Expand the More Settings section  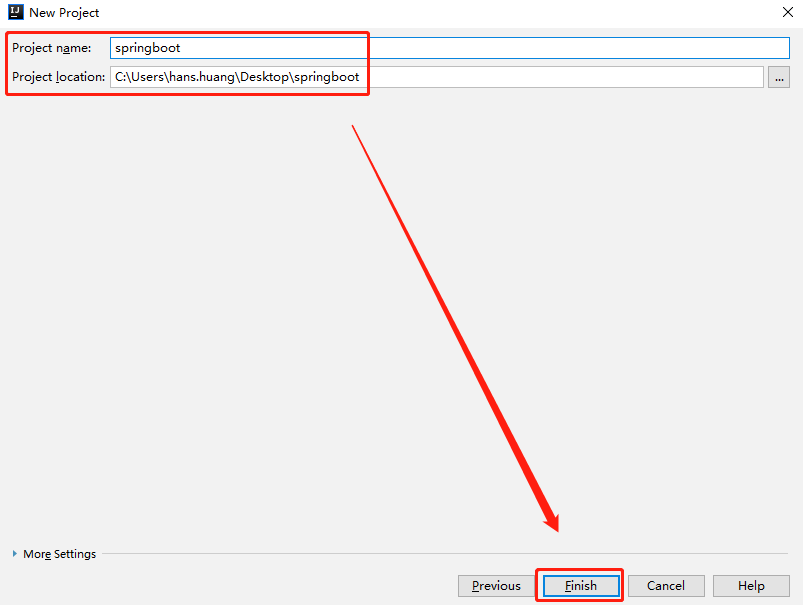point(54,554)
